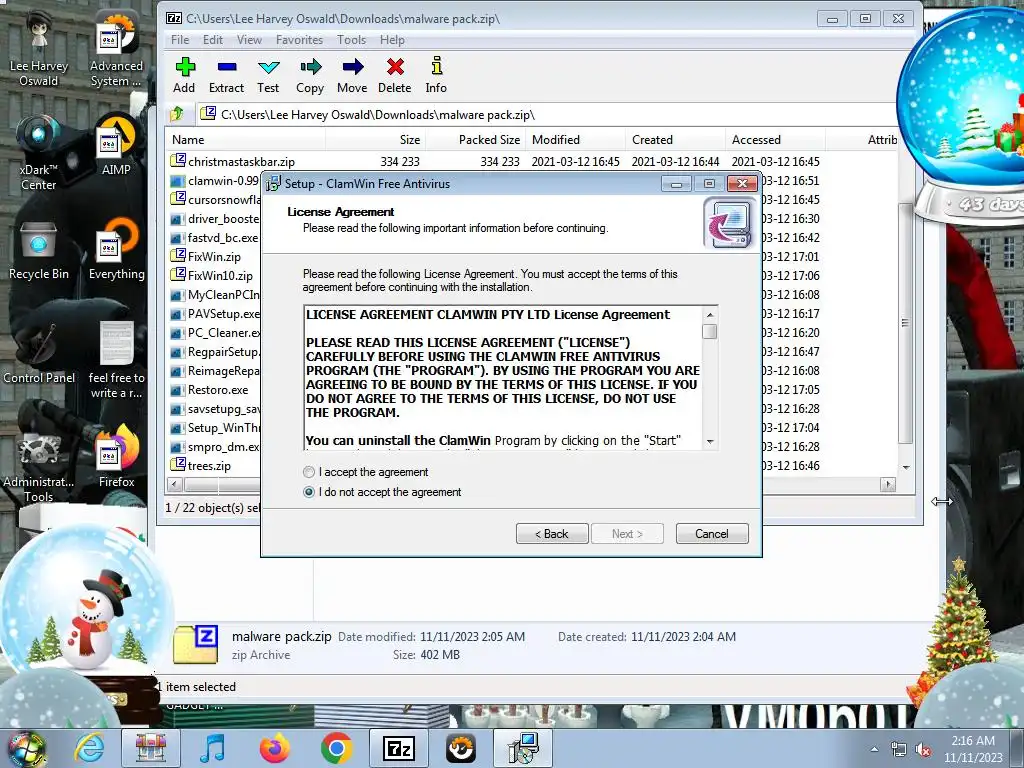1024x768 pixels.
Task: Sort by the Packed Size column header
Action: point(475,140)
